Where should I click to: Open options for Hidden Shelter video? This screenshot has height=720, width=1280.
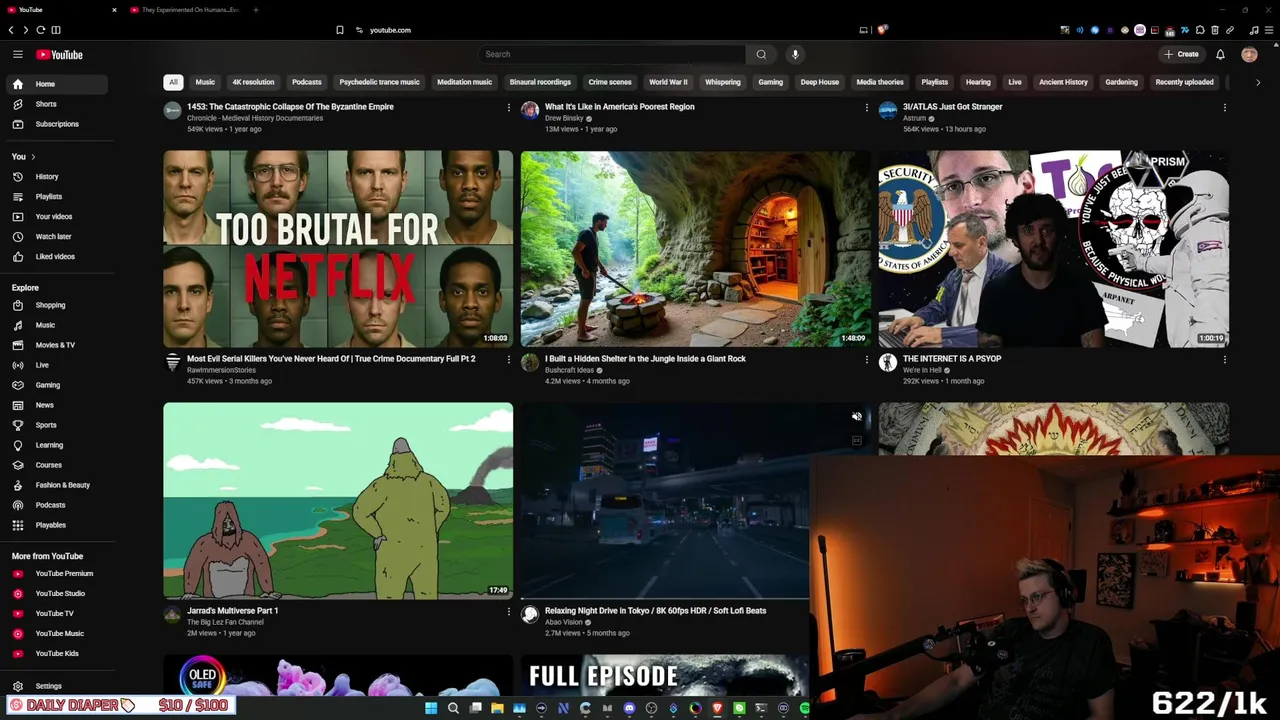866,359
